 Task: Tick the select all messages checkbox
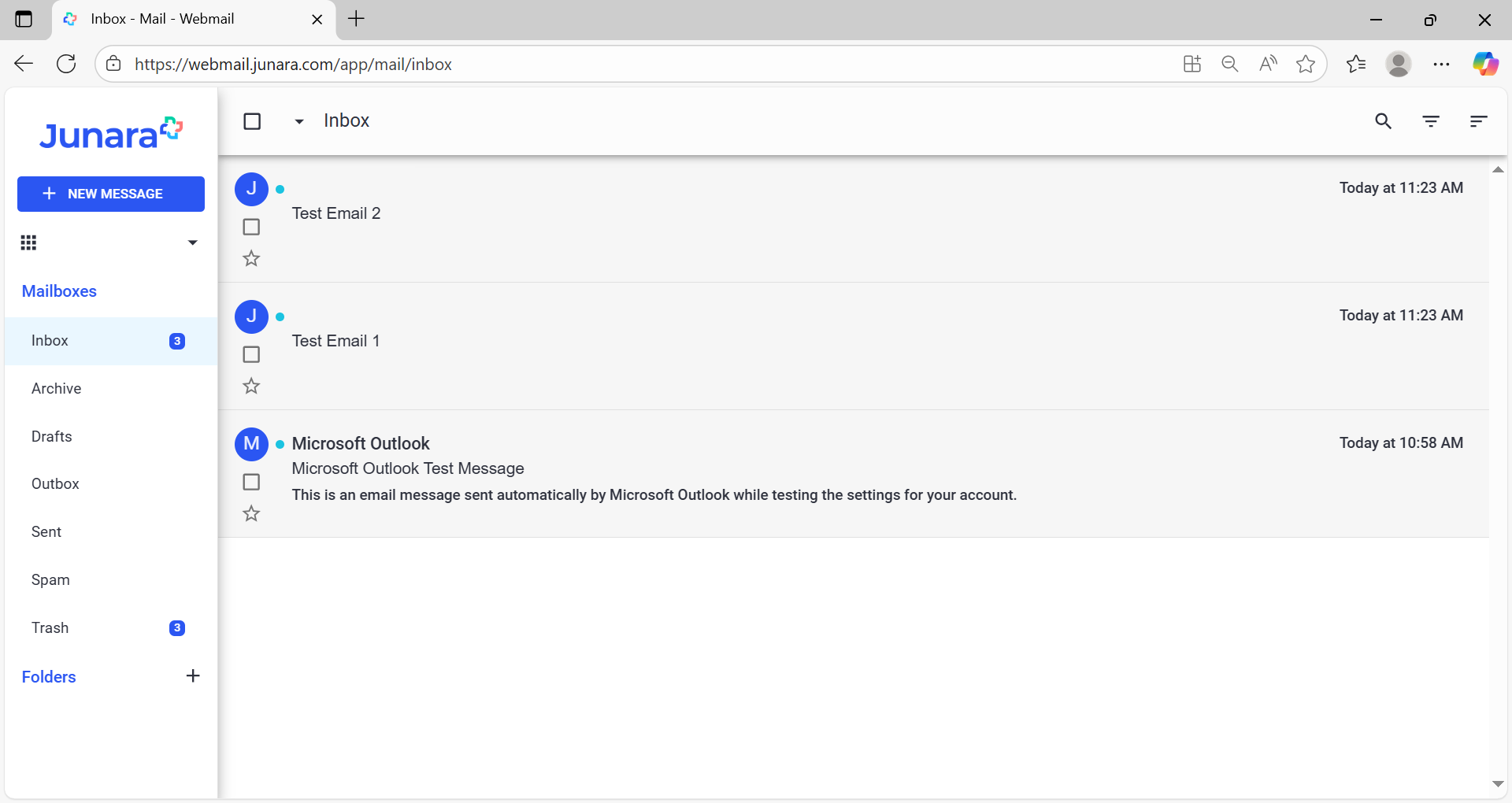point(252,121)
